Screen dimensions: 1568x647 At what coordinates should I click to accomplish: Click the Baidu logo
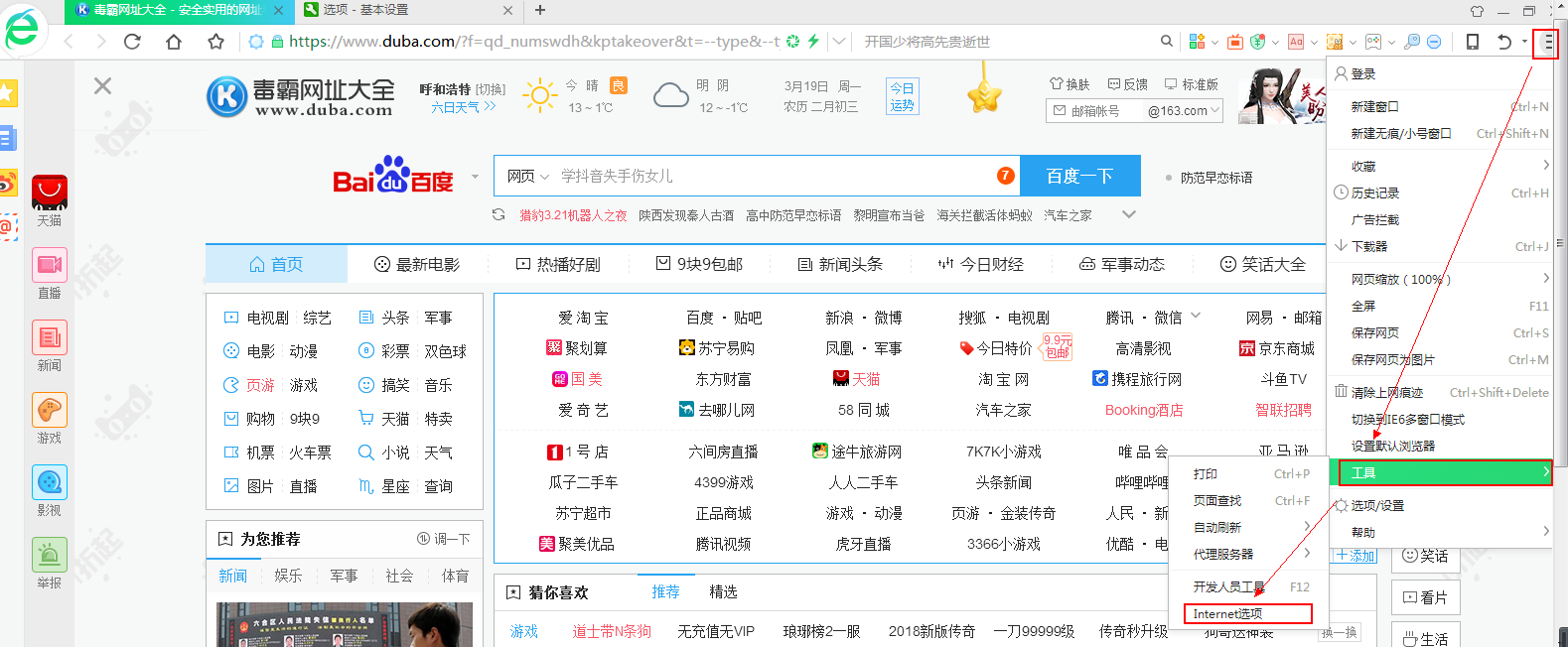click(392, 175)
